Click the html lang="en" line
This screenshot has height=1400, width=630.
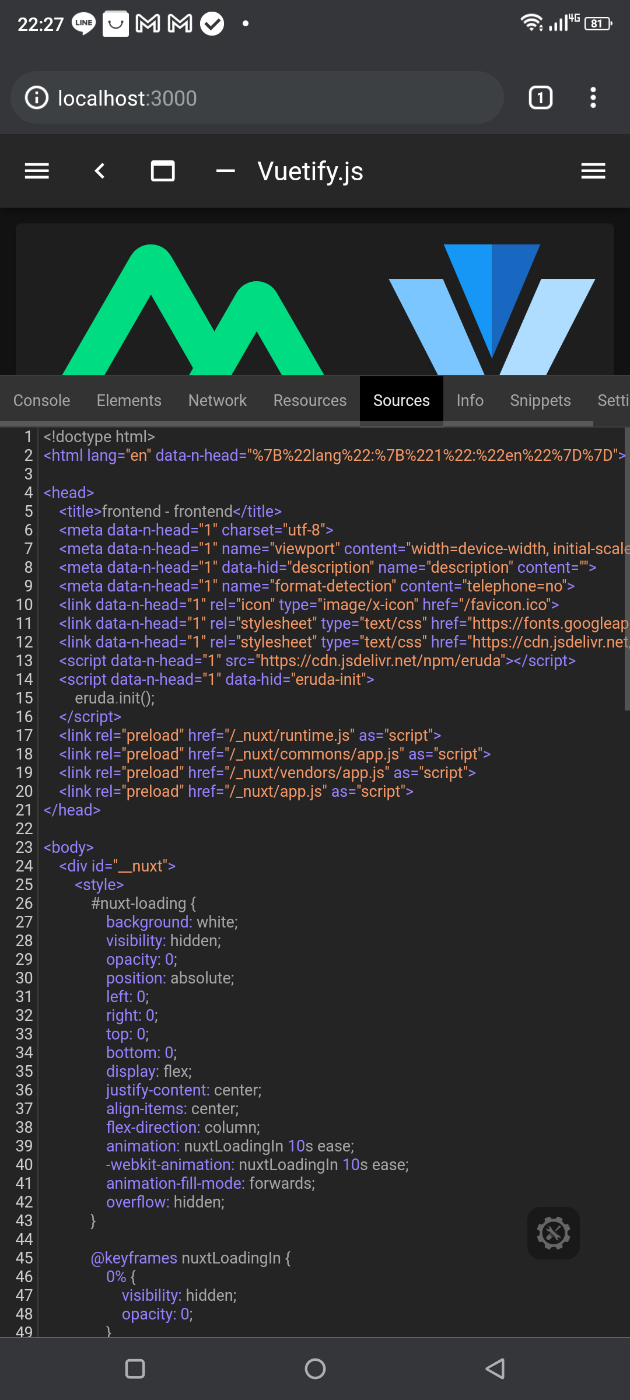(334, 455)
